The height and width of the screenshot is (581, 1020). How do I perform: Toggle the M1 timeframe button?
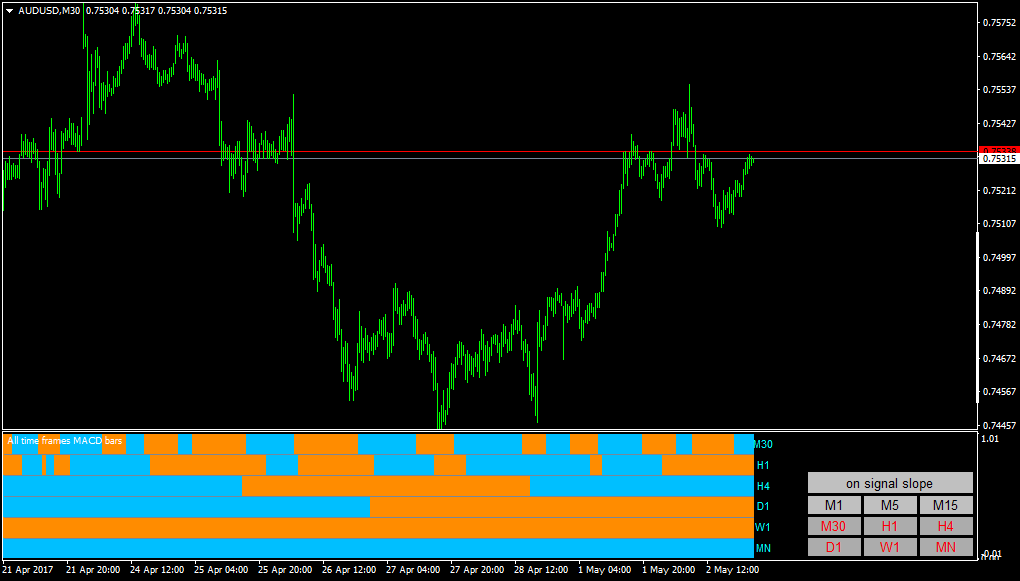point(834,505)
